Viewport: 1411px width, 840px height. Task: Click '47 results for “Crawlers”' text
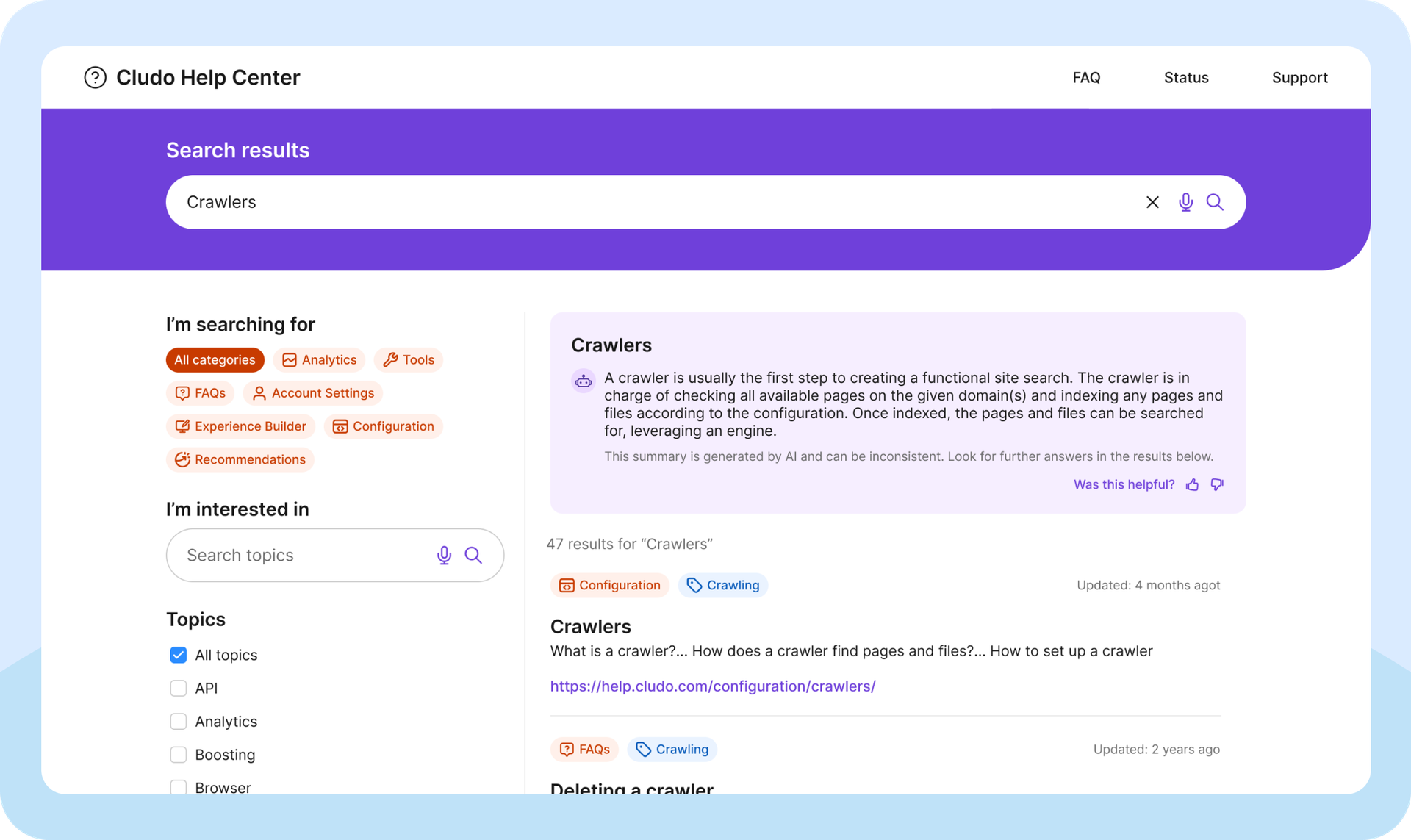[629, 544]
